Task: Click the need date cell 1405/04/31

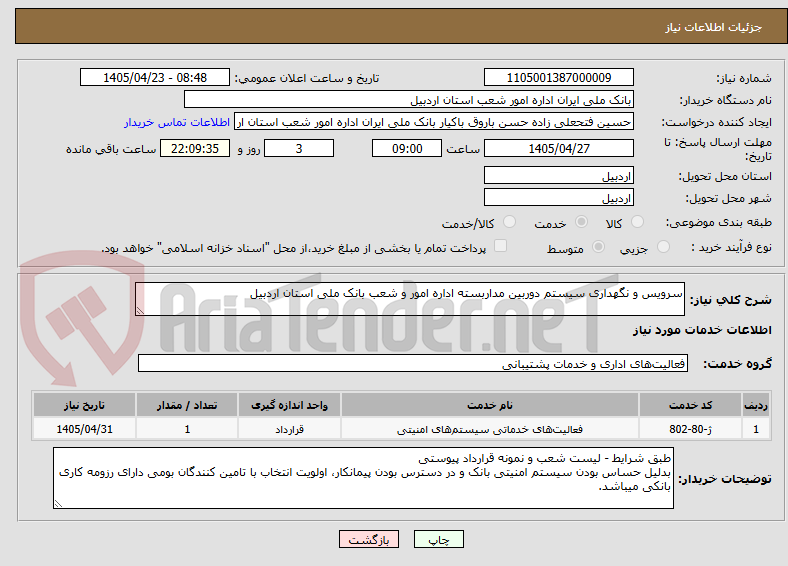Action: (84, 429)
